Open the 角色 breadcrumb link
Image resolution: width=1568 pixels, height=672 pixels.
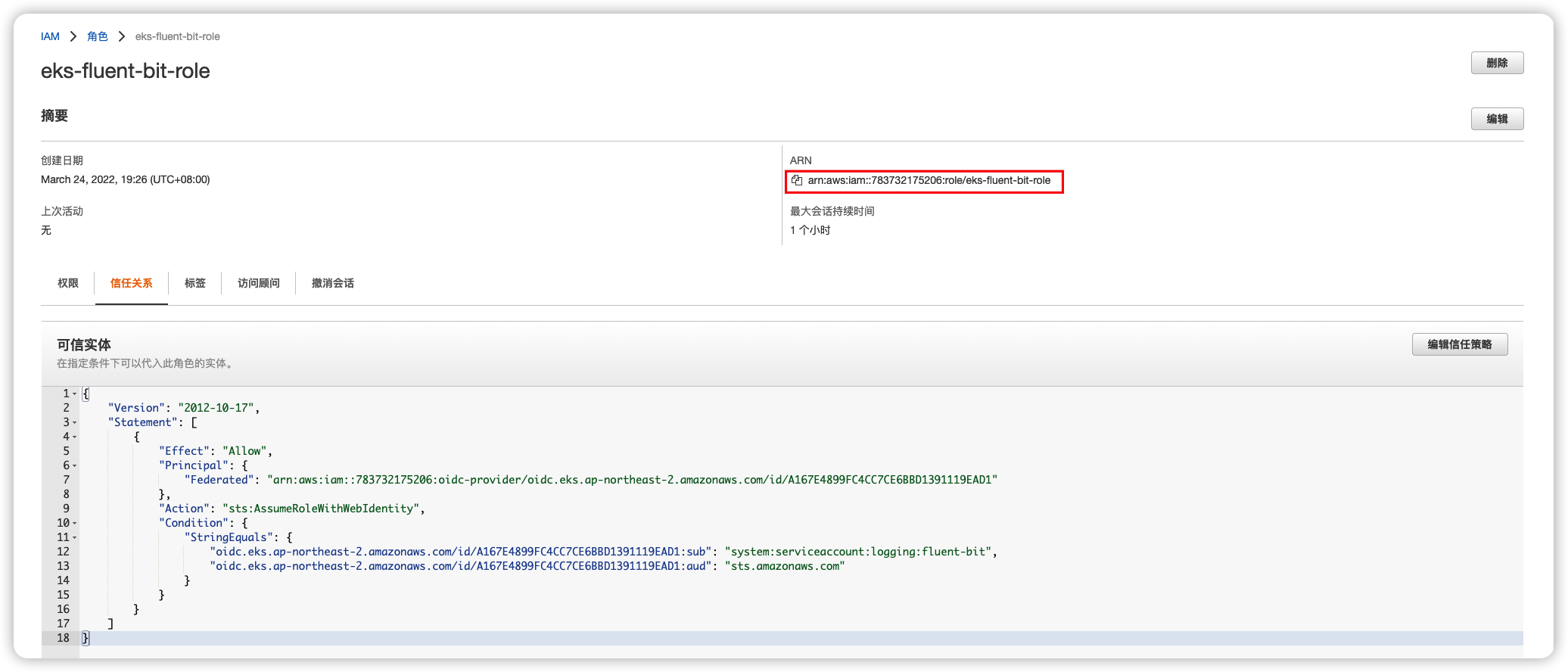click(98, 36)
